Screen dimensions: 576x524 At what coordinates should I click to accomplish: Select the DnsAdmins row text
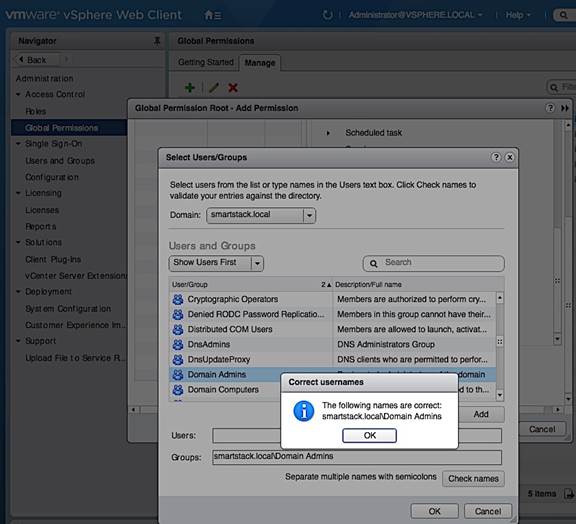[209, 344]
